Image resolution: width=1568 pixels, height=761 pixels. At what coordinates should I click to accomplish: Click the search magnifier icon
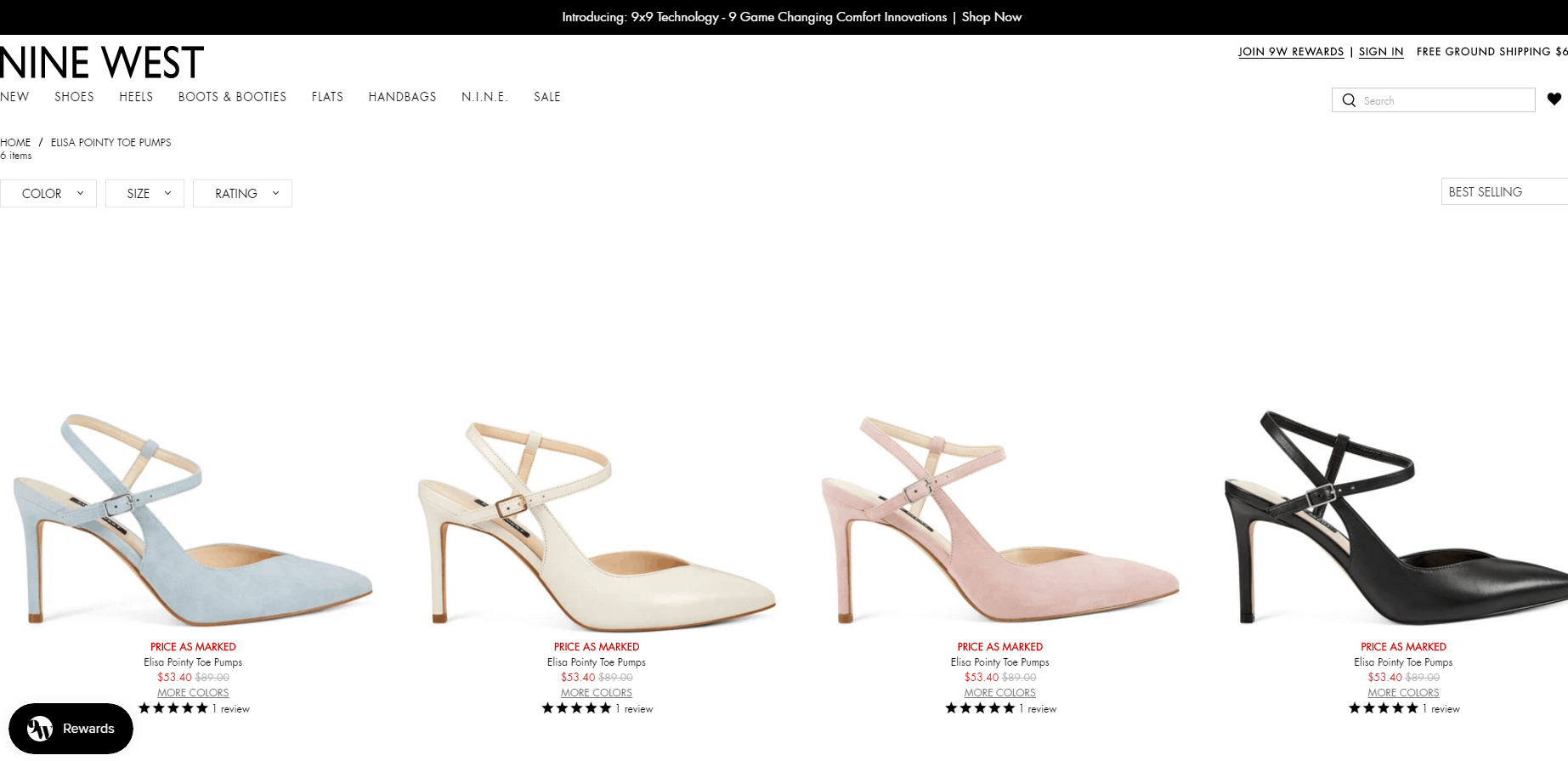point(1349,100)
